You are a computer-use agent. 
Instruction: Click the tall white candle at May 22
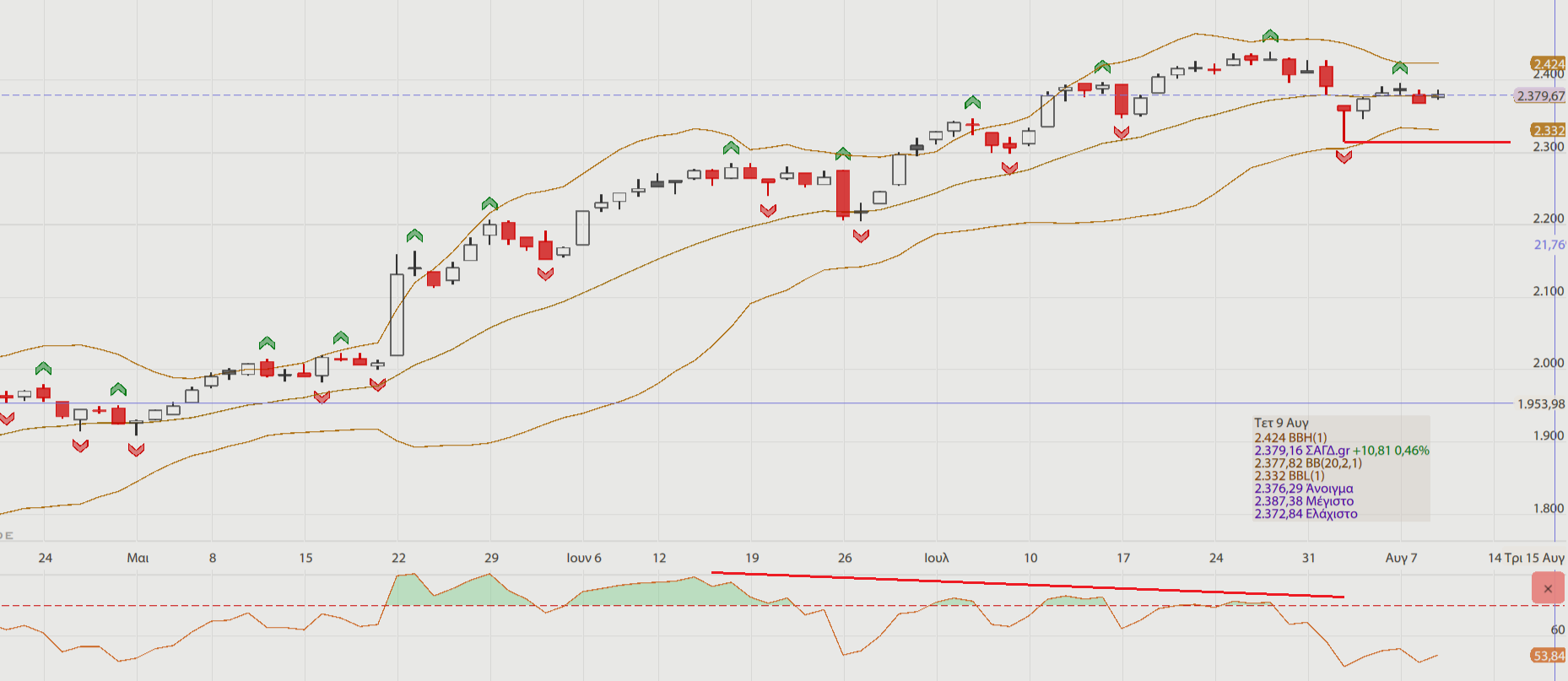click(x=397, y=314)
